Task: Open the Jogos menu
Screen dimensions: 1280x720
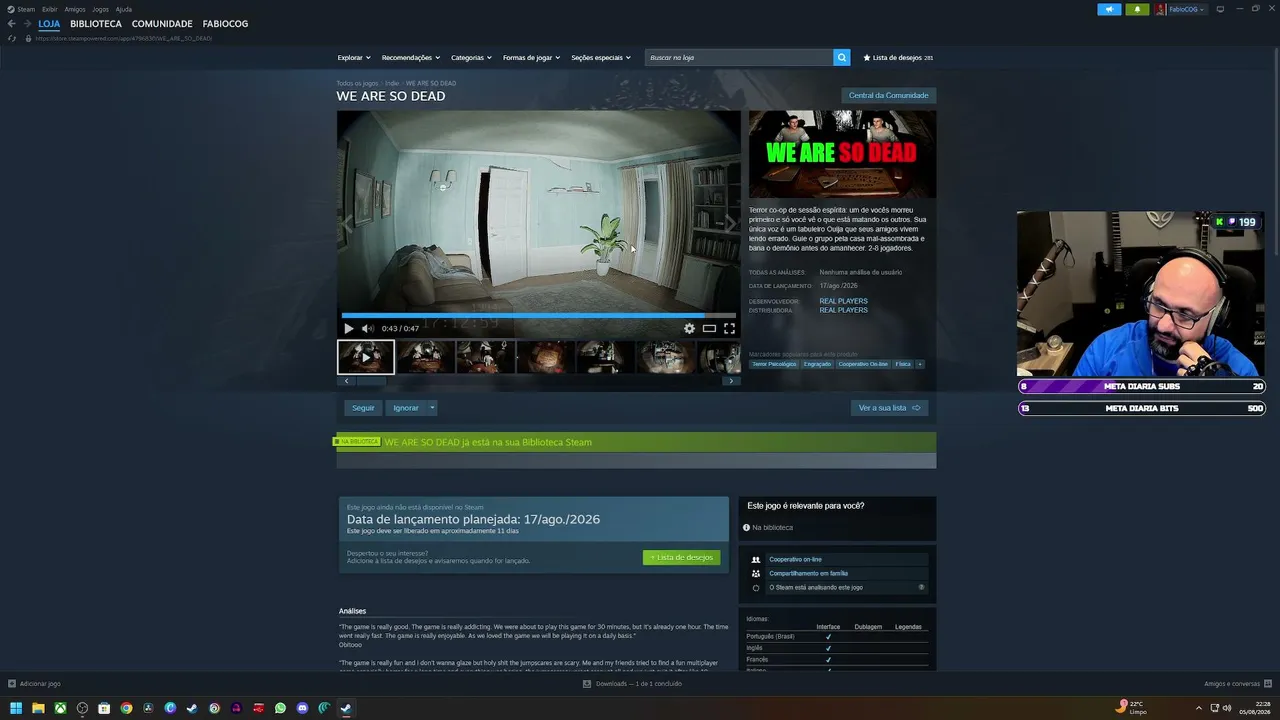Action: click(x=100, y=9)
